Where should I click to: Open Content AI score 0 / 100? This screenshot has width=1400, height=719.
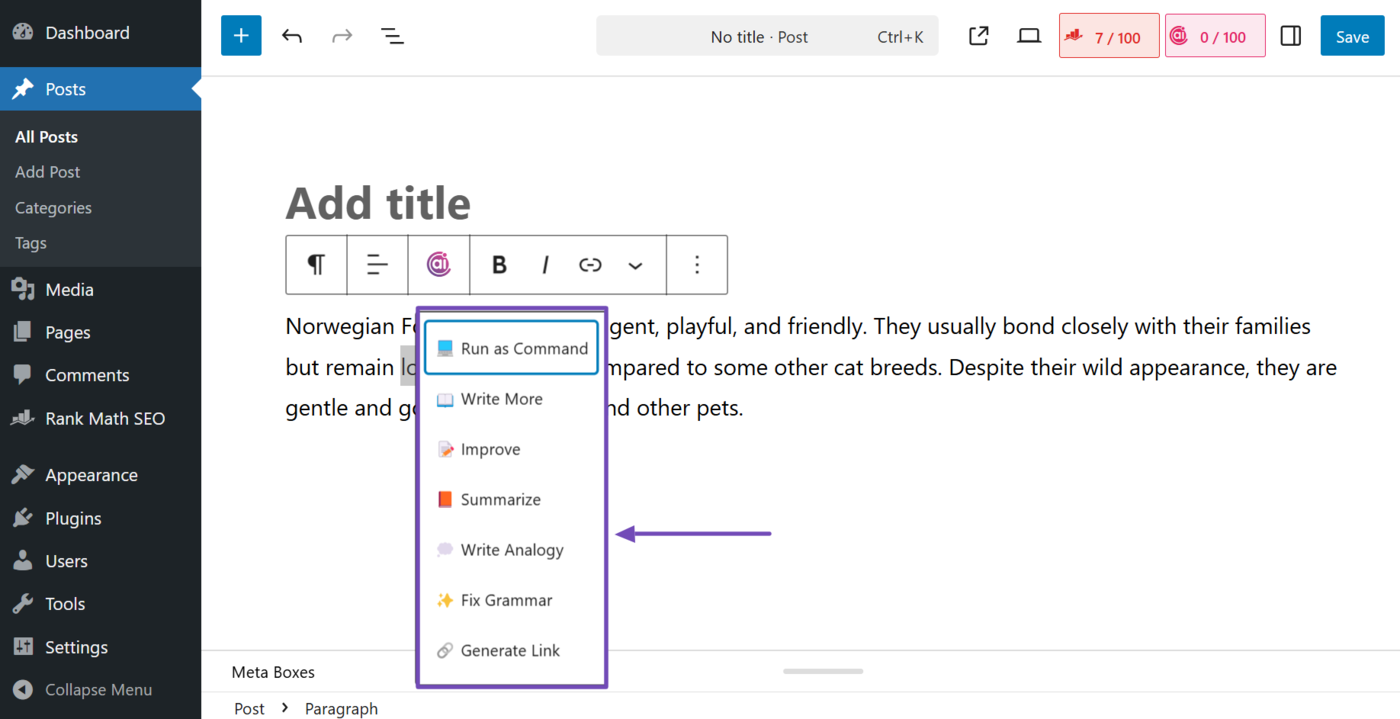(1215, 36)
